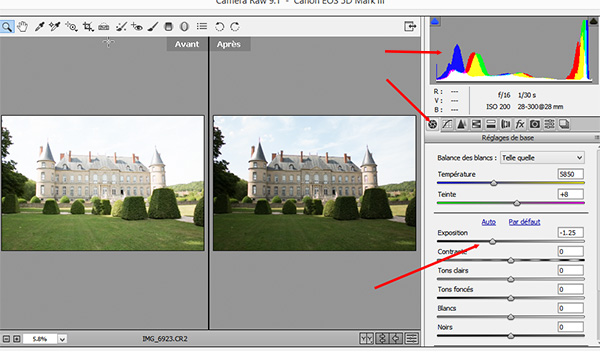Open the zoom level dropdown arrow
The image size is (600, 360).
(x=62, y=339)
